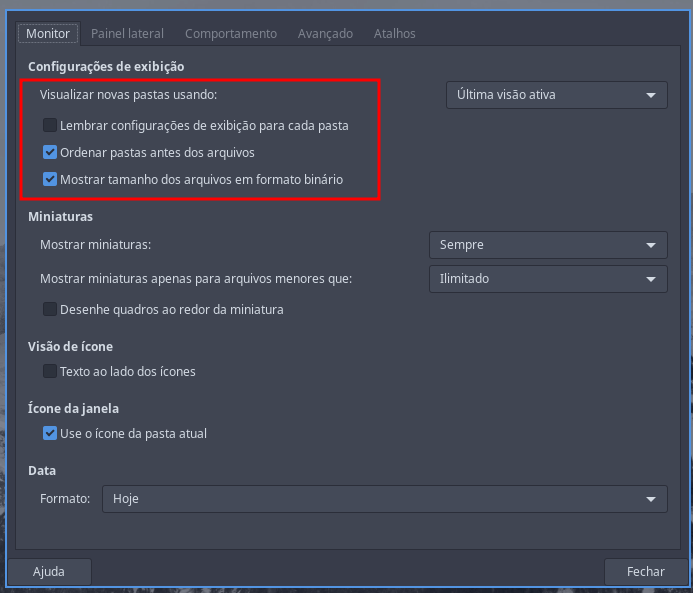Click the Monitor tab
The height and width of the screenshot is (593, 693).
click(48, 33)
